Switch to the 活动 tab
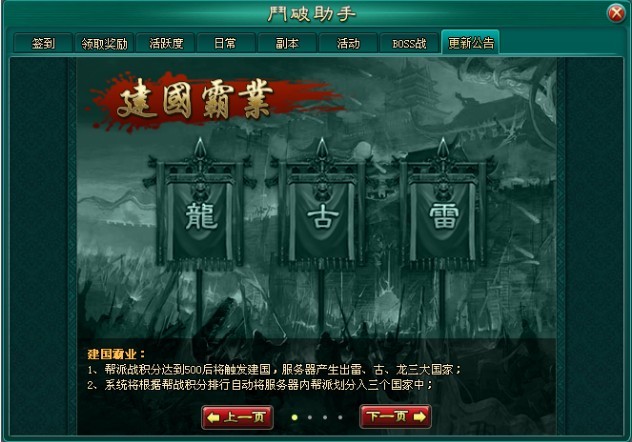This screenshot has height=442, width=632. pyautogui.click(x=348, y=43)
